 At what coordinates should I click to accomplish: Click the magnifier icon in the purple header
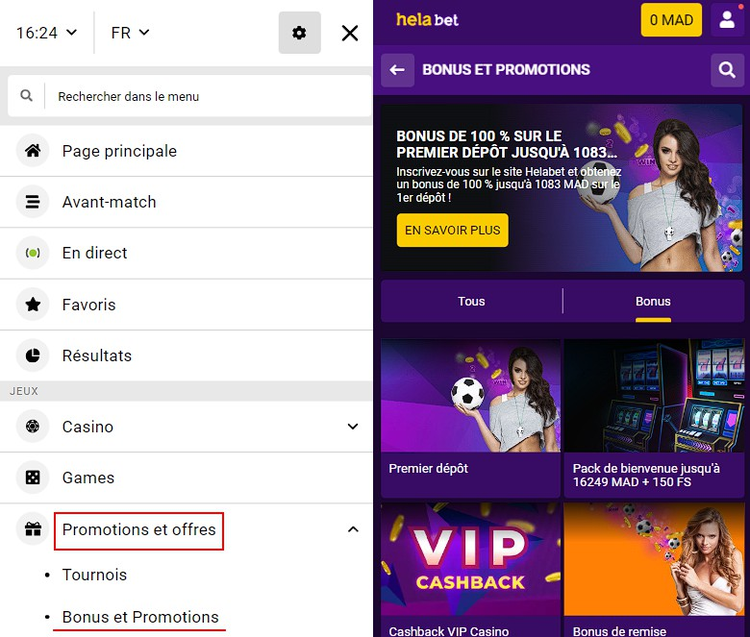pyautogui.click(x=727, y=70)
